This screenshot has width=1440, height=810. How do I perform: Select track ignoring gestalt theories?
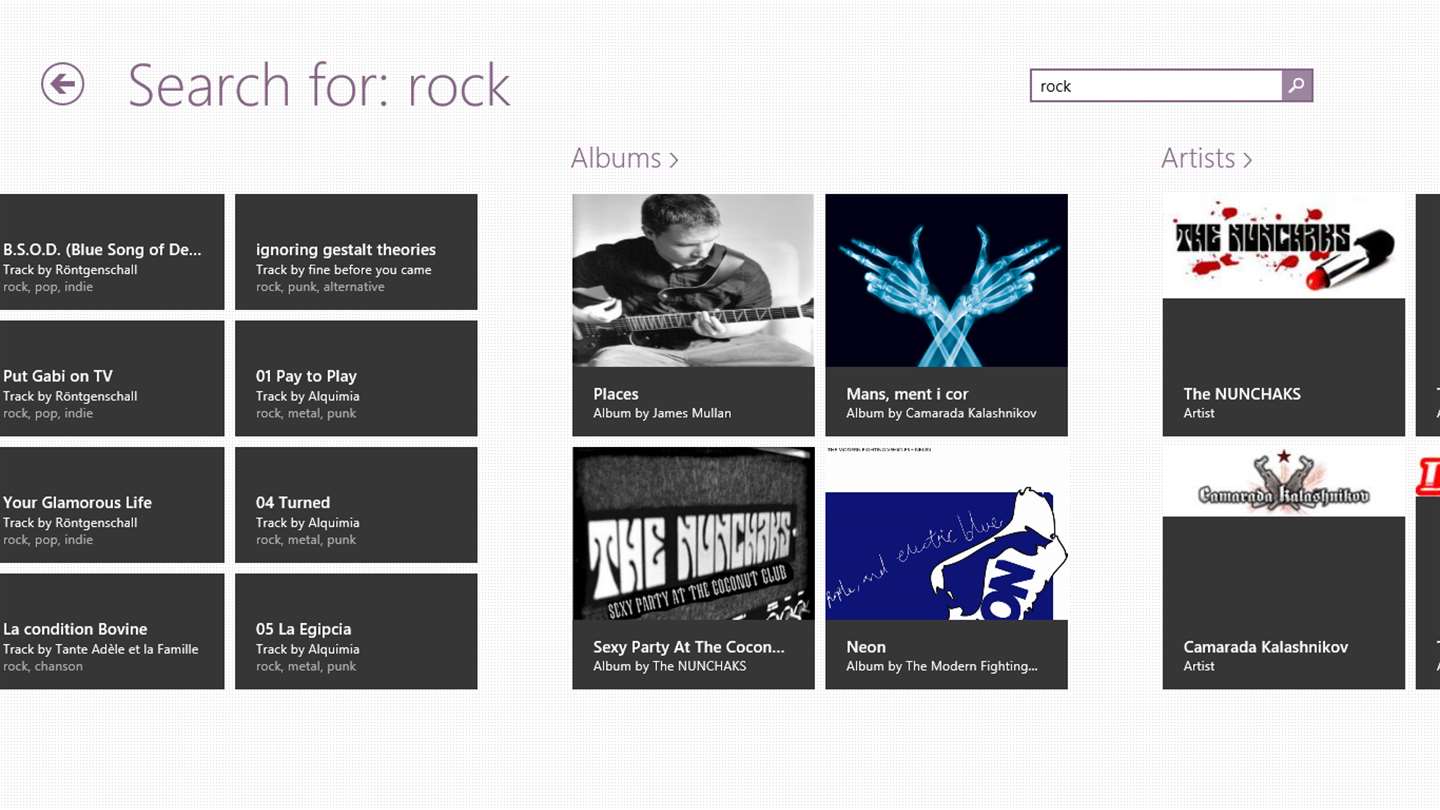click(356, 252)
